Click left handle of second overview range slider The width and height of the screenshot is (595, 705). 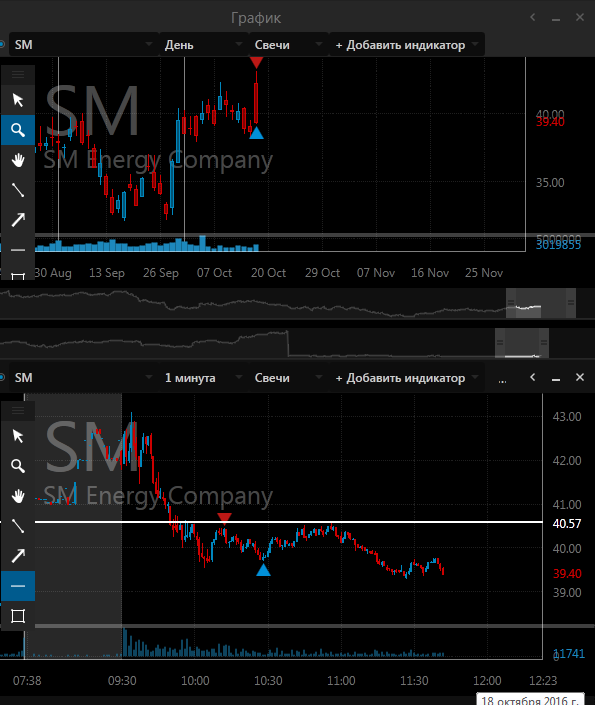coord(500,343)
